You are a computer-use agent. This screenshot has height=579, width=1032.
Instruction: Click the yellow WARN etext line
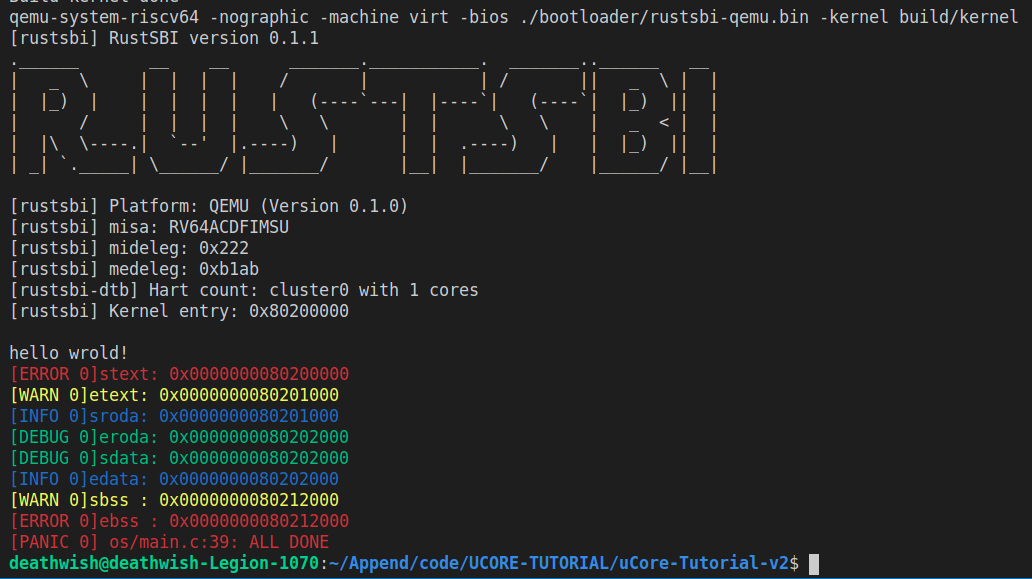174,395
